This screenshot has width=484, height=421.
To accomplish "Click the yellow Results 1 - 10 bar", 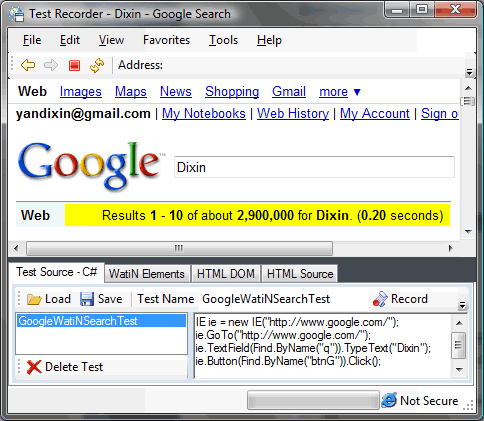I will [257, 215].
